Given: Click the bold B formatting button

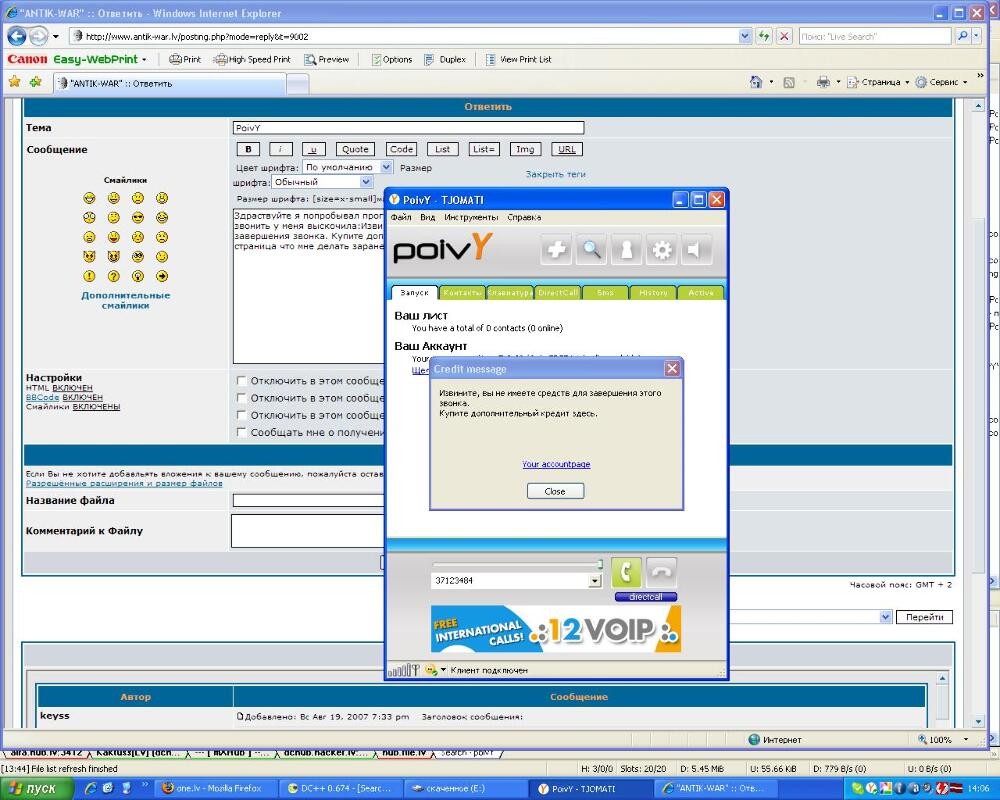Looking at the screenshot, I should [248, 149].
